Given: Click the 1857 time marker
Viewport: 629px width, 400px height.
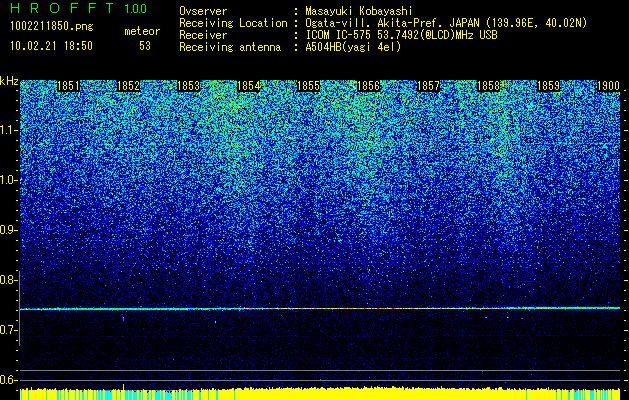Looking at the screenshot, I should coord(428,86).
